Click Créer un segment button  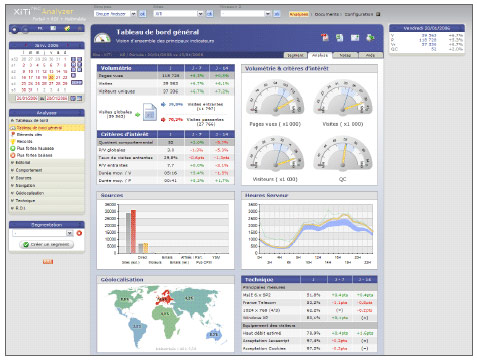[x=47, y=244]
